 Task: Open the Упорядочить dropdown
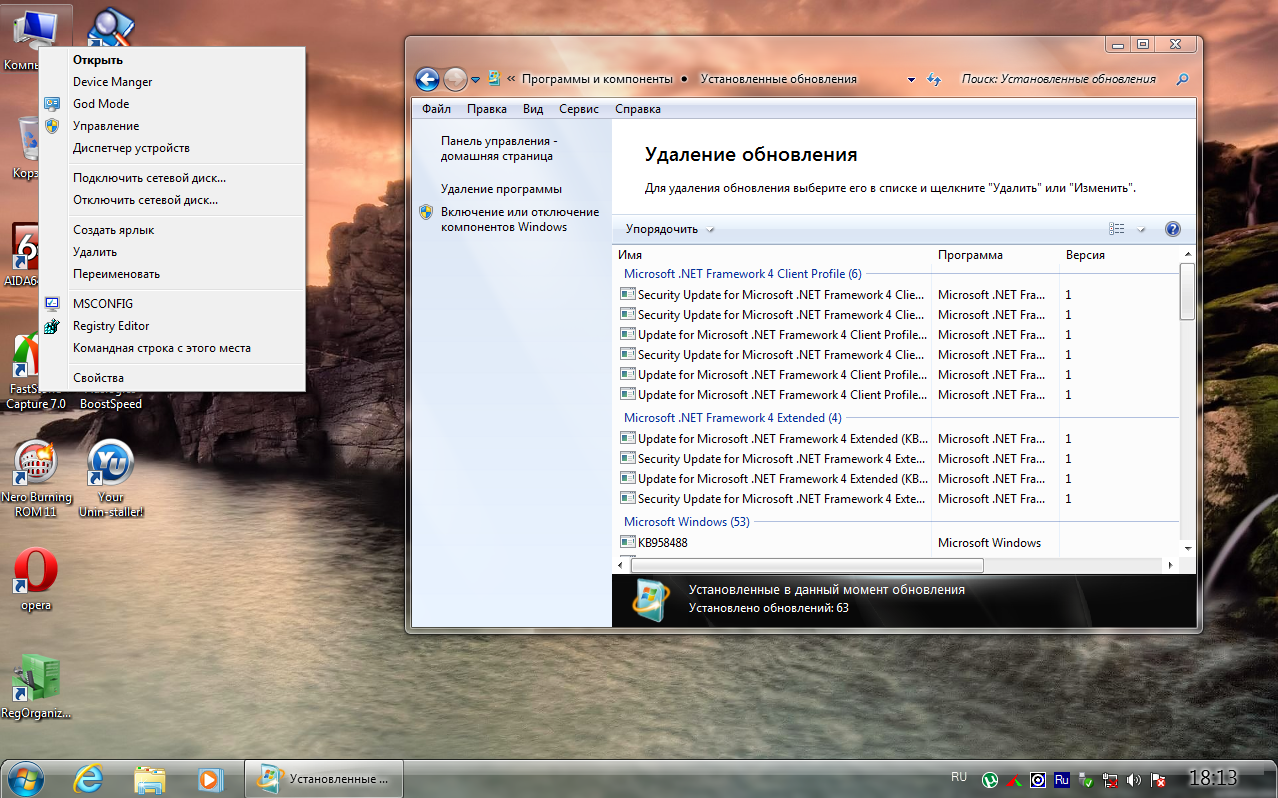(x=669, y=229)
